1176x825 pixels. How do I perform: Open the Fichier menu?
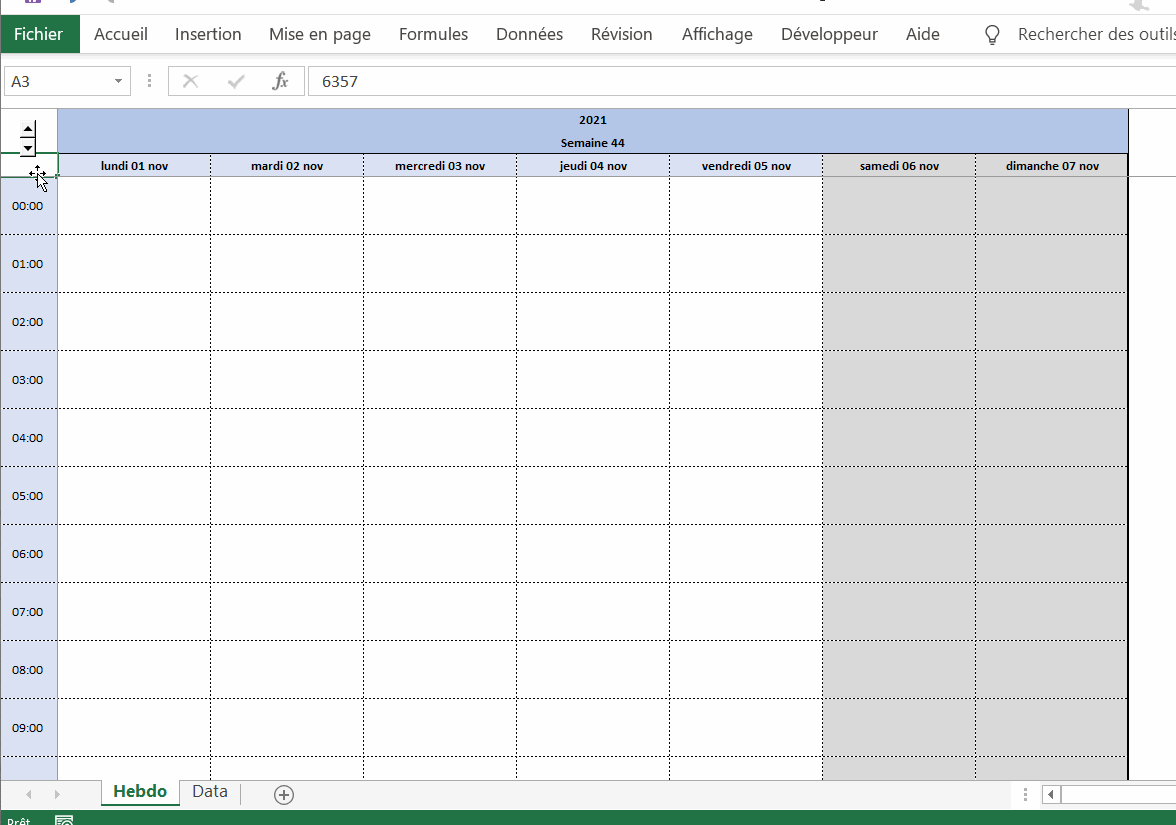[x=39, y=35]
